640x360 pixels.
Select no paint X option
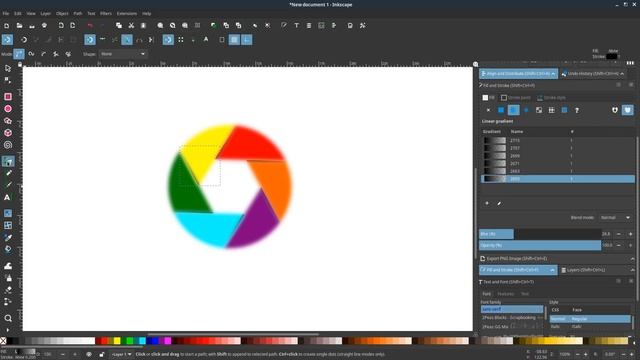pos(488,110)
